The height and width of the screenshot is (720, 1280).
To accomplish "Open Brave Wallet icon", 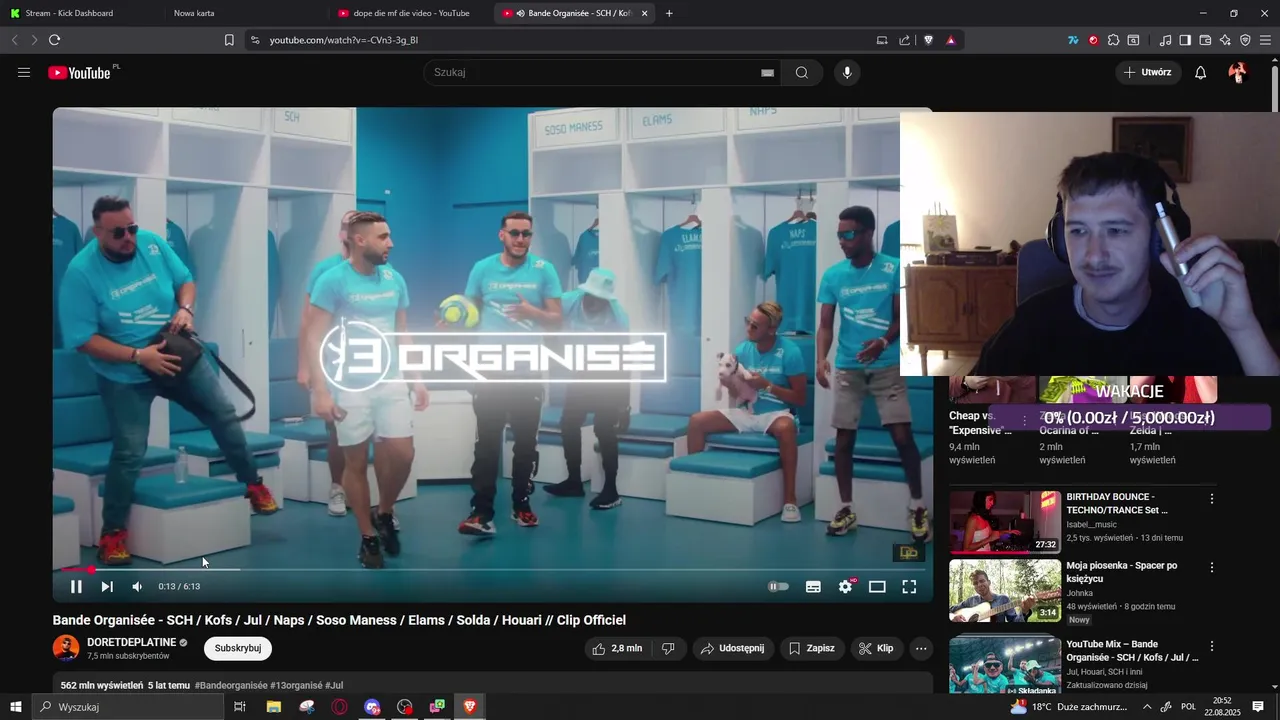I will [x=1205, y=40].
